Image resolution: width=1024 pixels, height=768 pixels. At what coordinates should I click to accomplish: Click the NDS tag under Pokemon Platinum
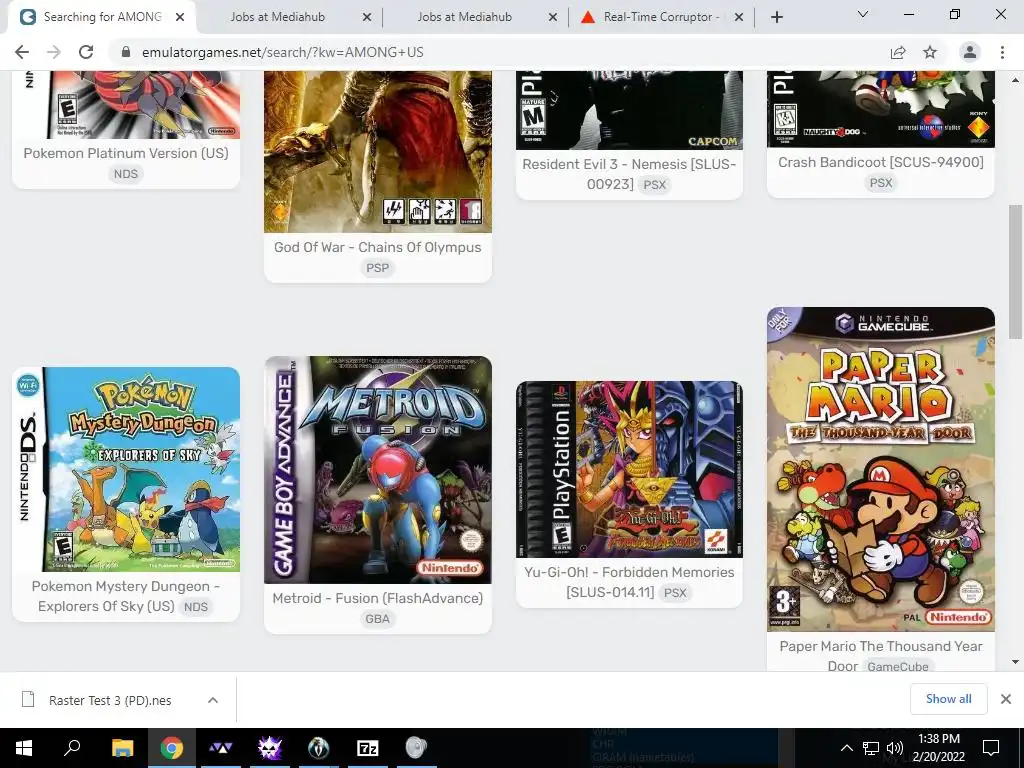point(126,174)
